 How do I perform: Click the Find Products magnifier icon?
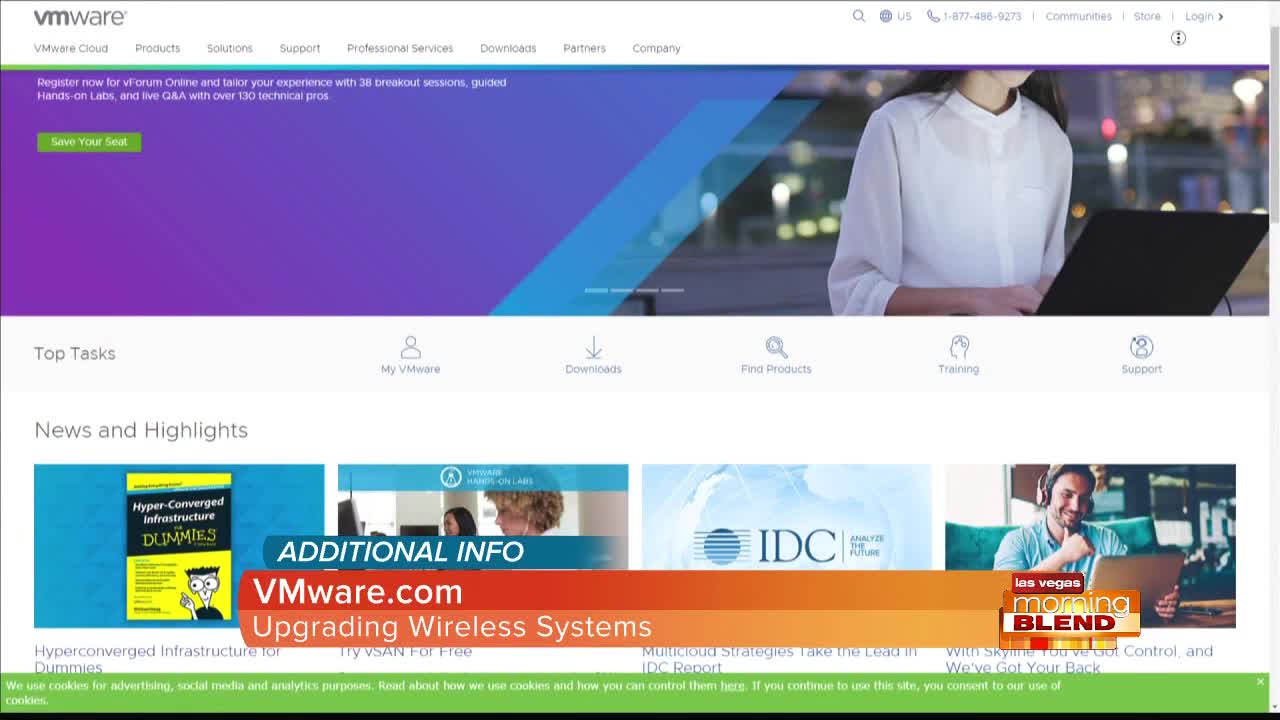tap(776, 347)
